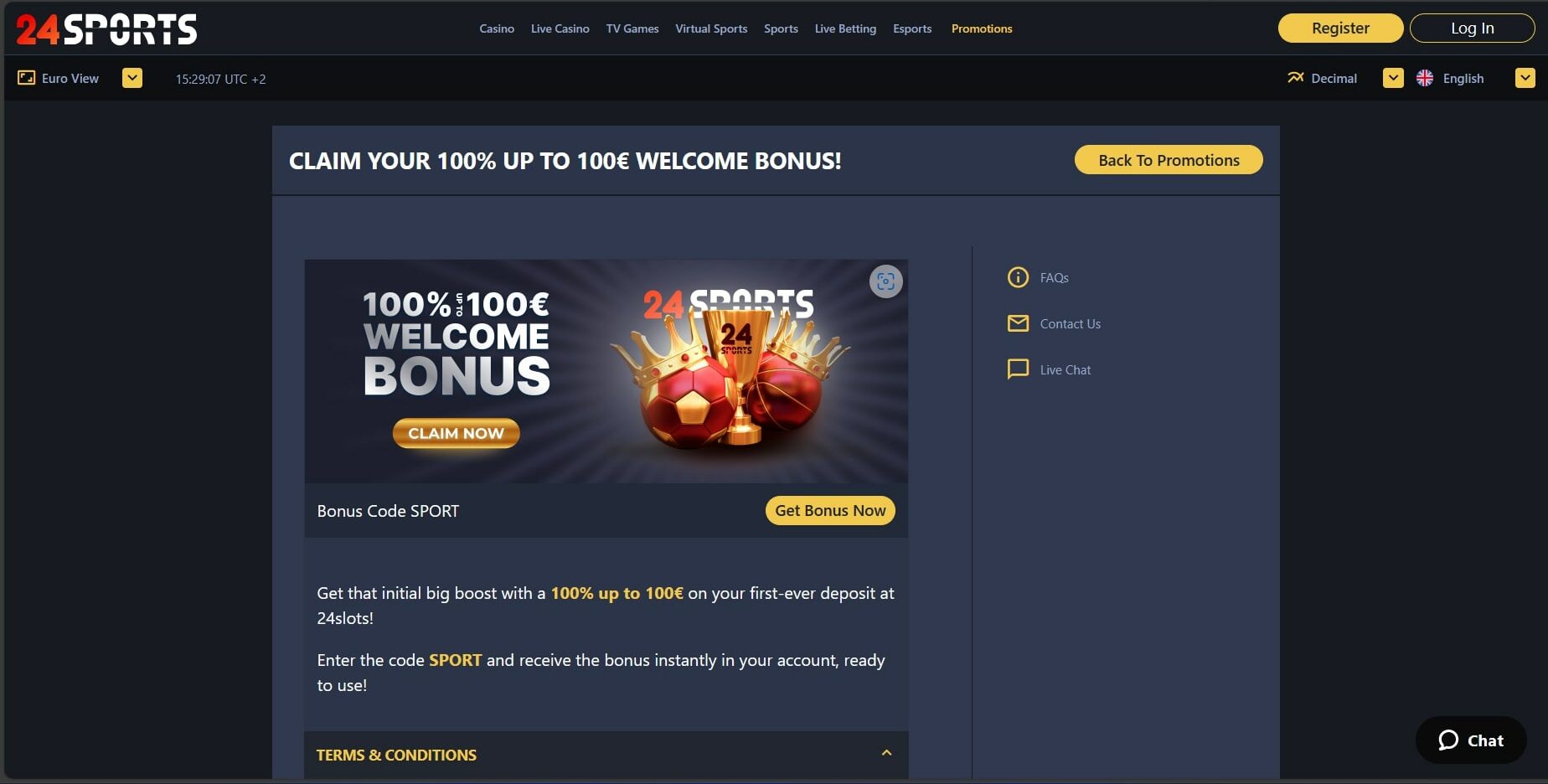Click the English UK flag icon

click(1425, 78)
